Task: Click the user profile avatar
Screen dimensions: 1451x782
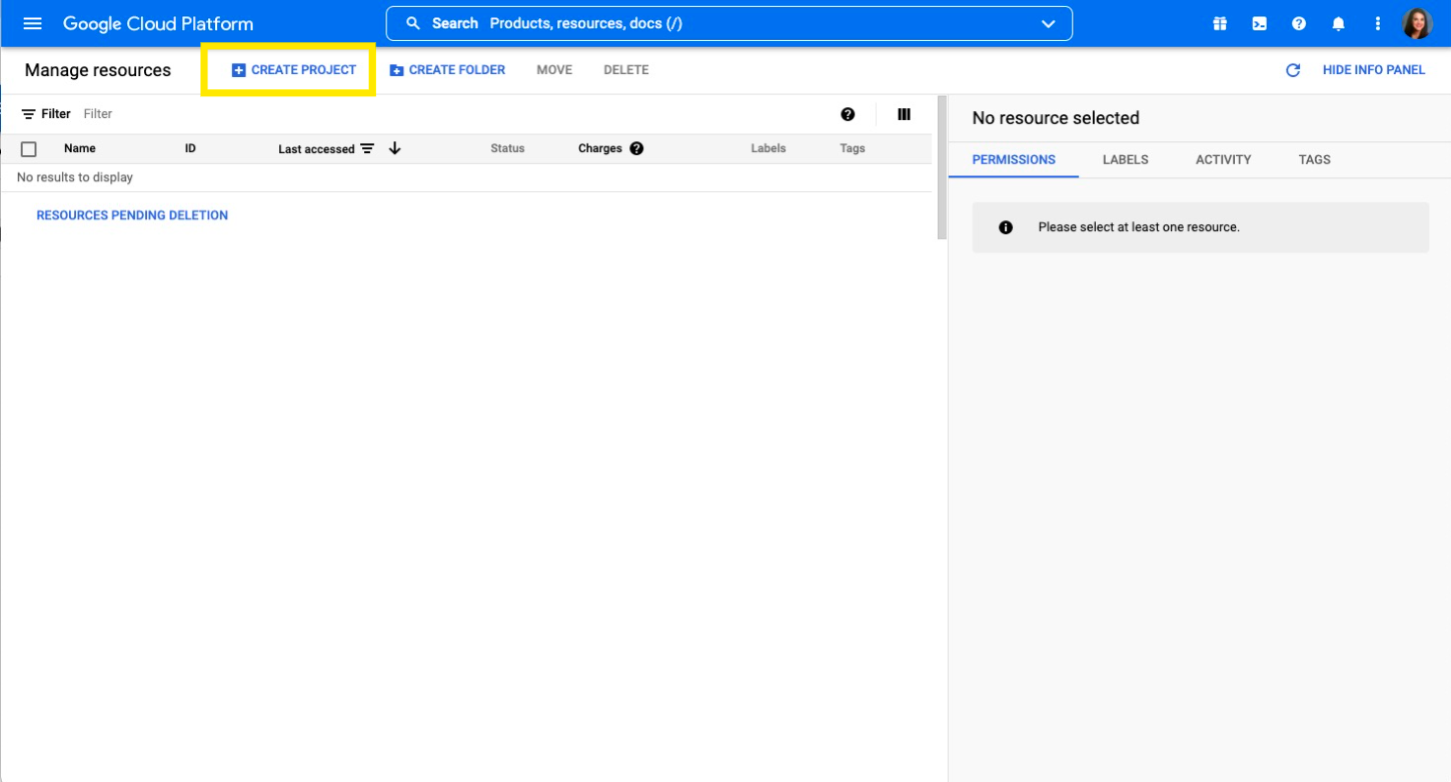Action: [1417, 23]
